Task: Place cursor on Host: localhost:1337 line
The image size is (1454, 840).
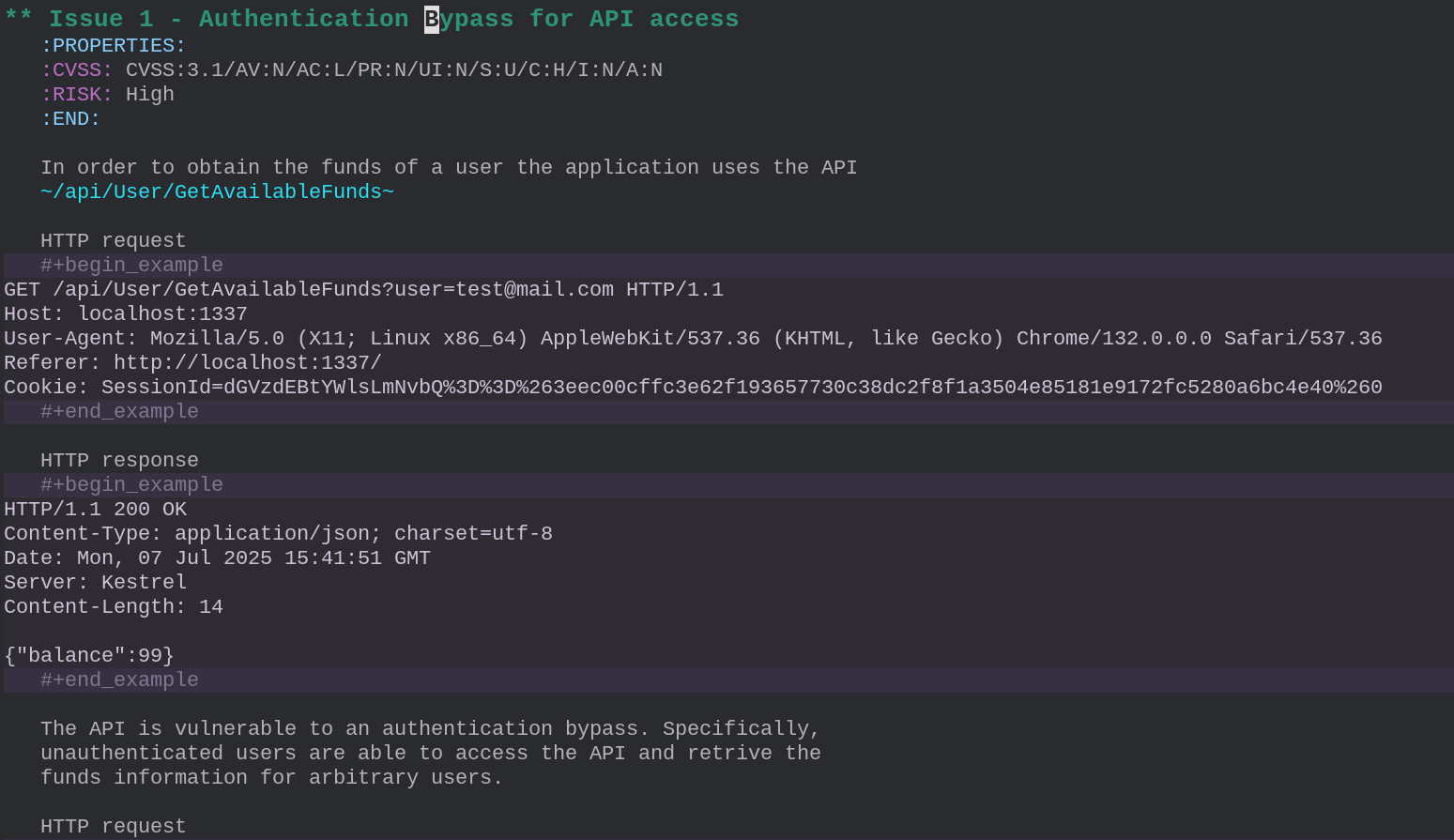Action: 126,313
